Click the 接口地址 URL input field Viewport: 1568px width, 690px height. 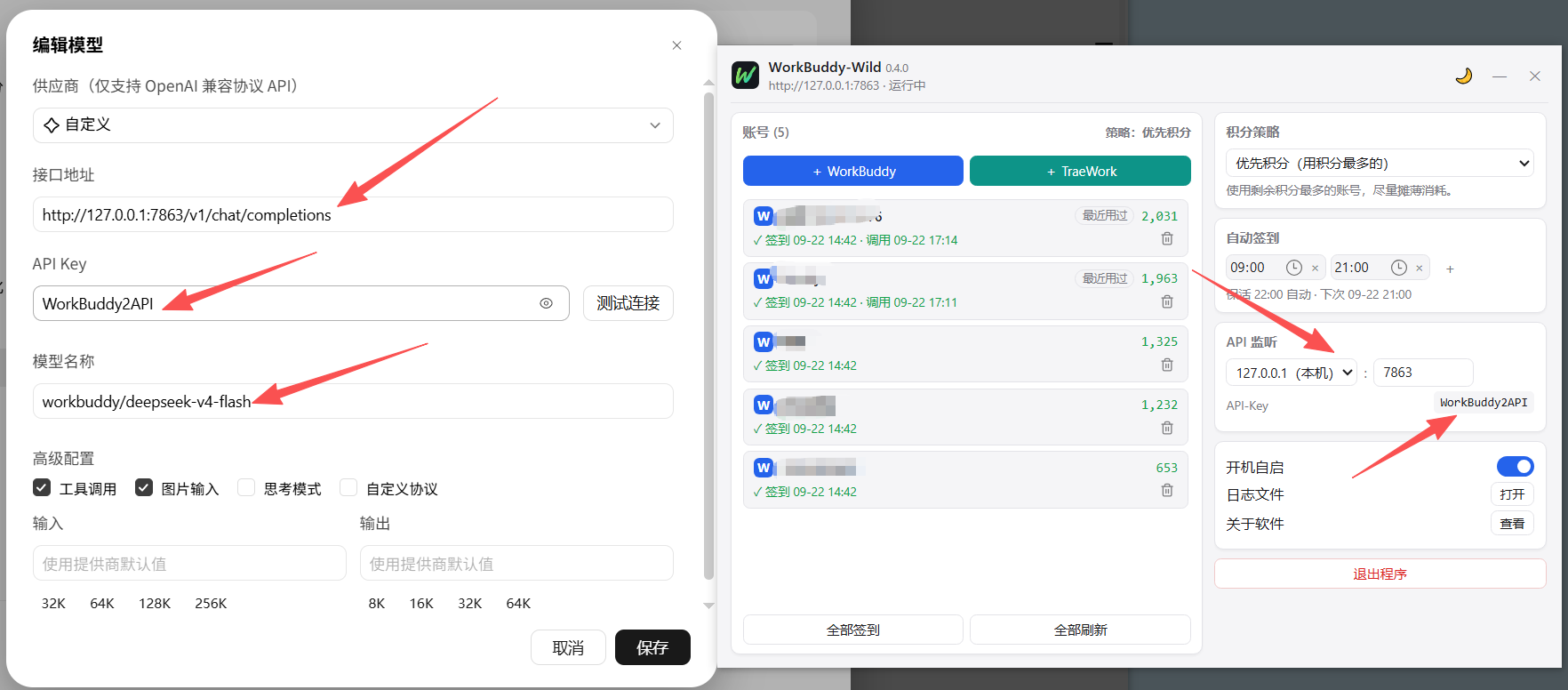pos(353,214)
